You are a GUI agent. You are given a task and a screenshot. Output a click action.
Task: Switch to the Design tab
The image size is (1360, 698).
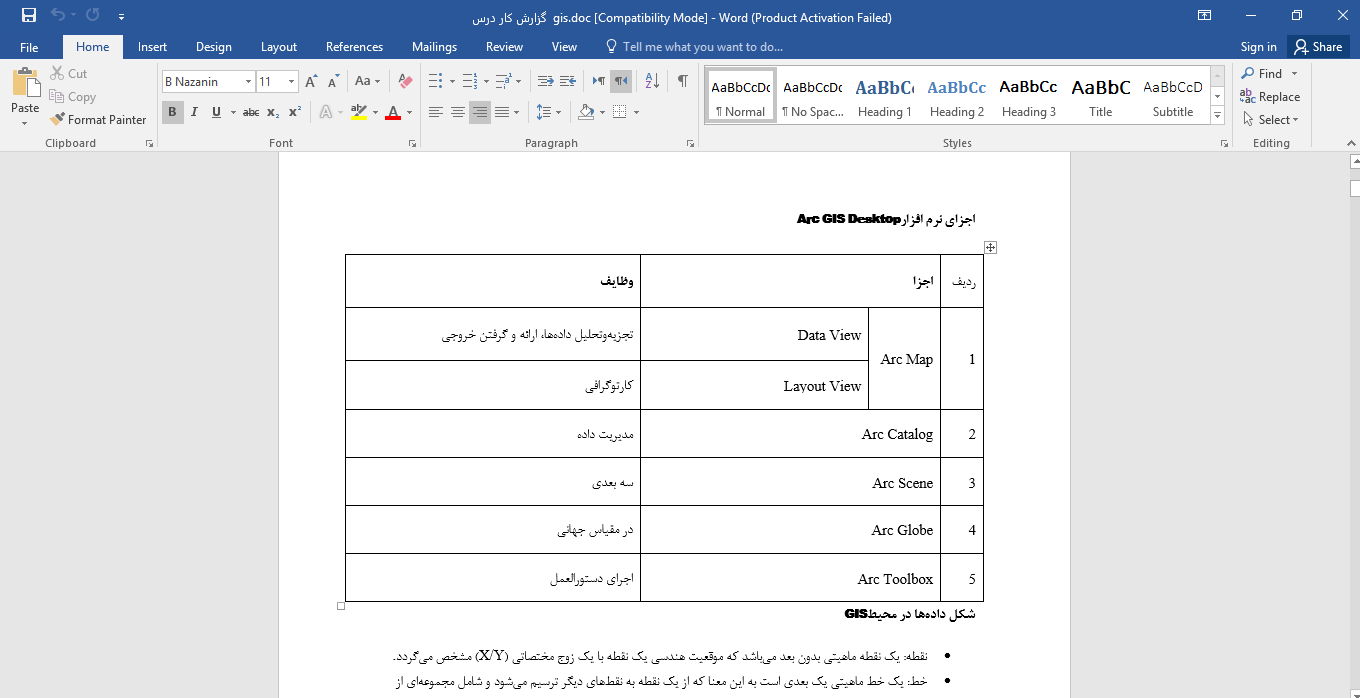(214, 46)
